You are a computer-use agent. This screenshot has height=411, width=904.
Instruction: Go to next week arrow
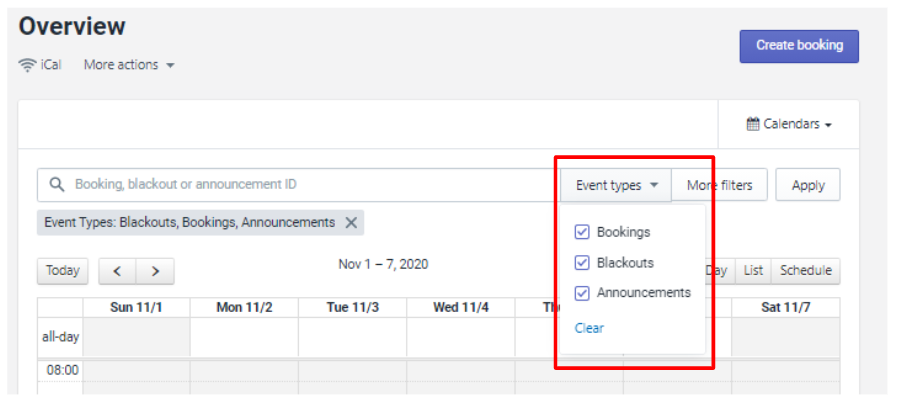click(155, 271)
